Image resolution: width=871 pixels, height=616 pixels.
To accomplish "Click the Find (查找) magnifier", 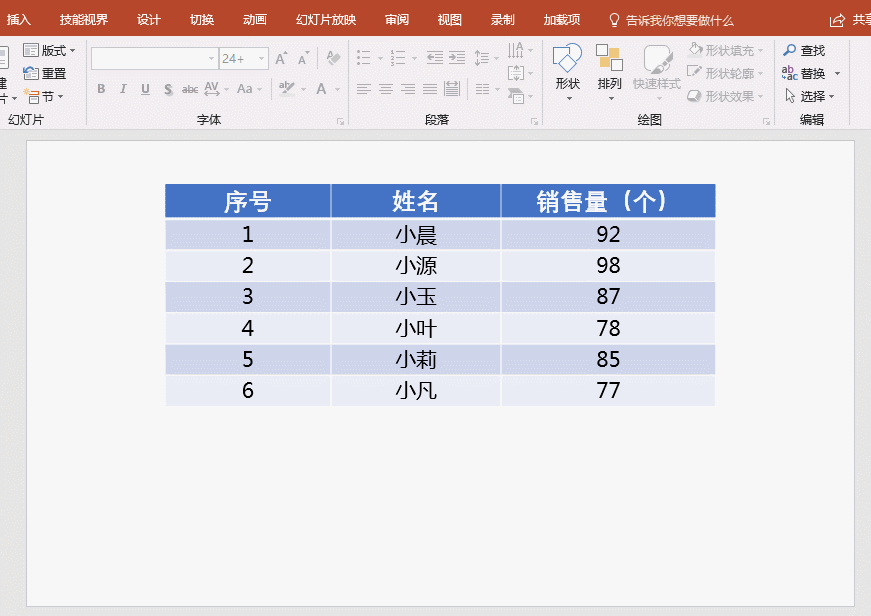I will pos(790,50).
